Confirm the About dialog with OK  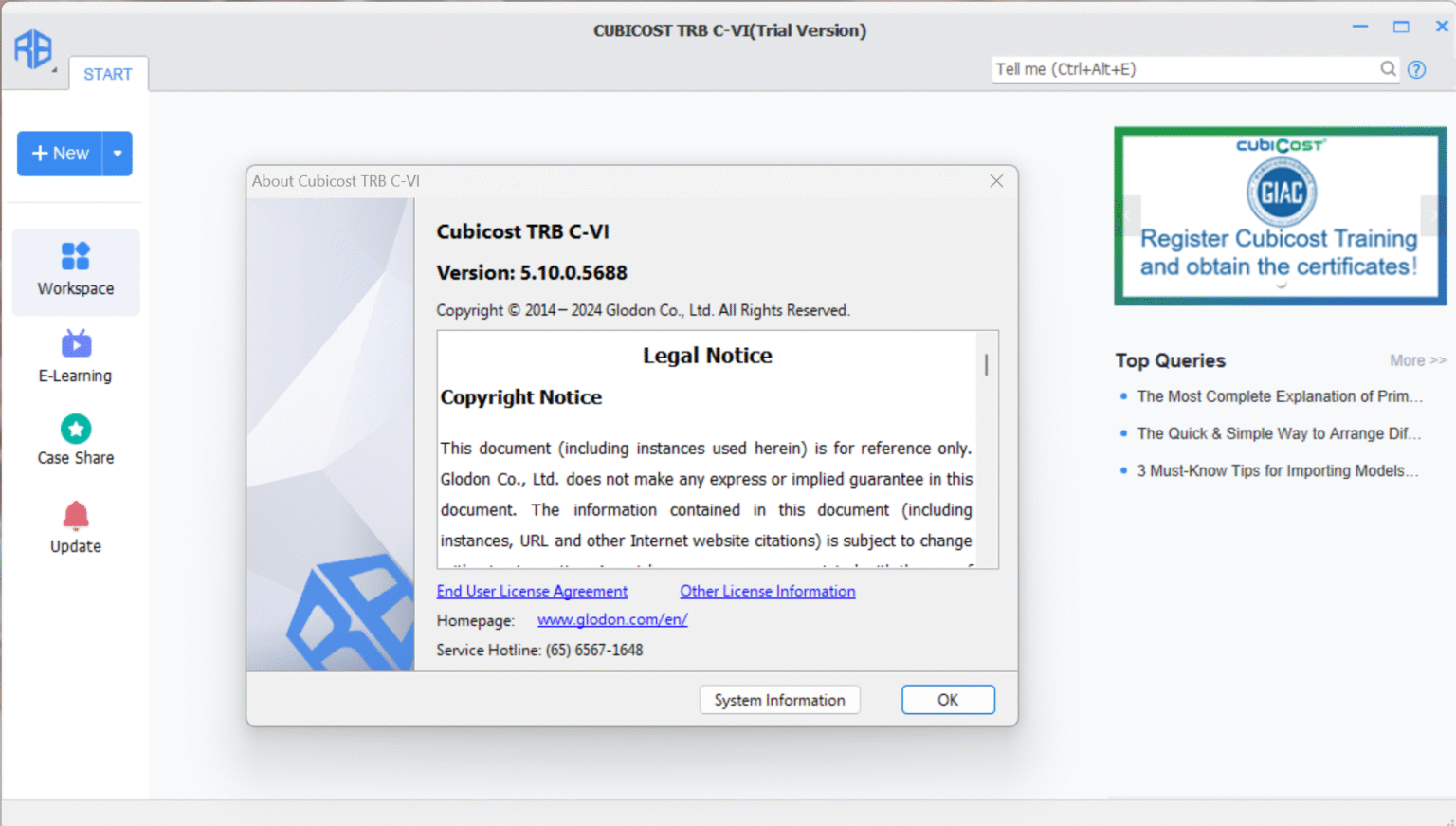(x=948, y=700)
